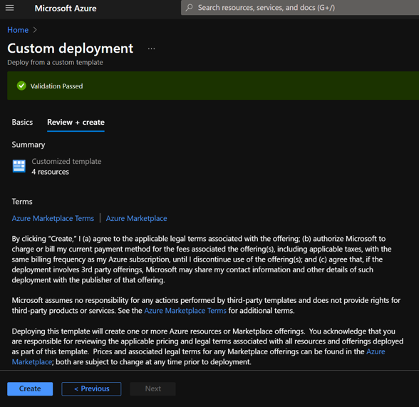The height and width of the screenshot is (407, 419).
Task: Click the Custom deployment page title
Action: pos(70,49)
